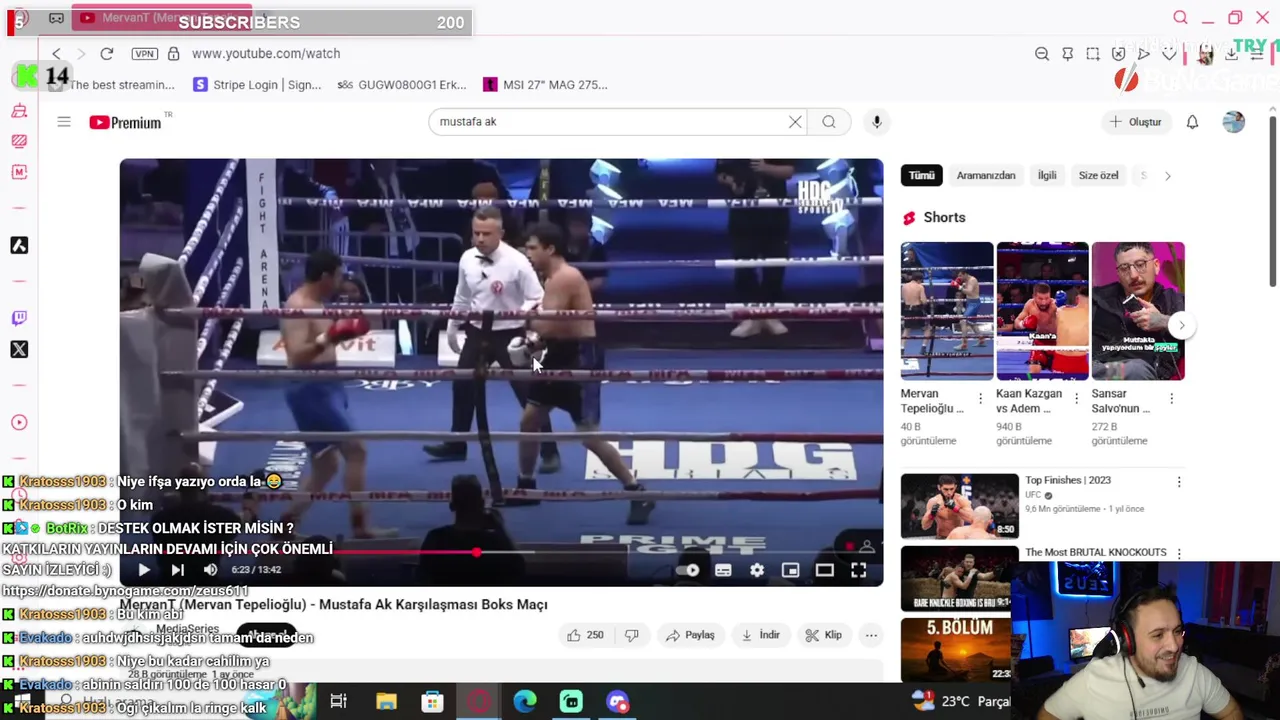The image size is (1280, 720).
Task: Open the YouTube account avatar menu
Action: coord(1233,122)
